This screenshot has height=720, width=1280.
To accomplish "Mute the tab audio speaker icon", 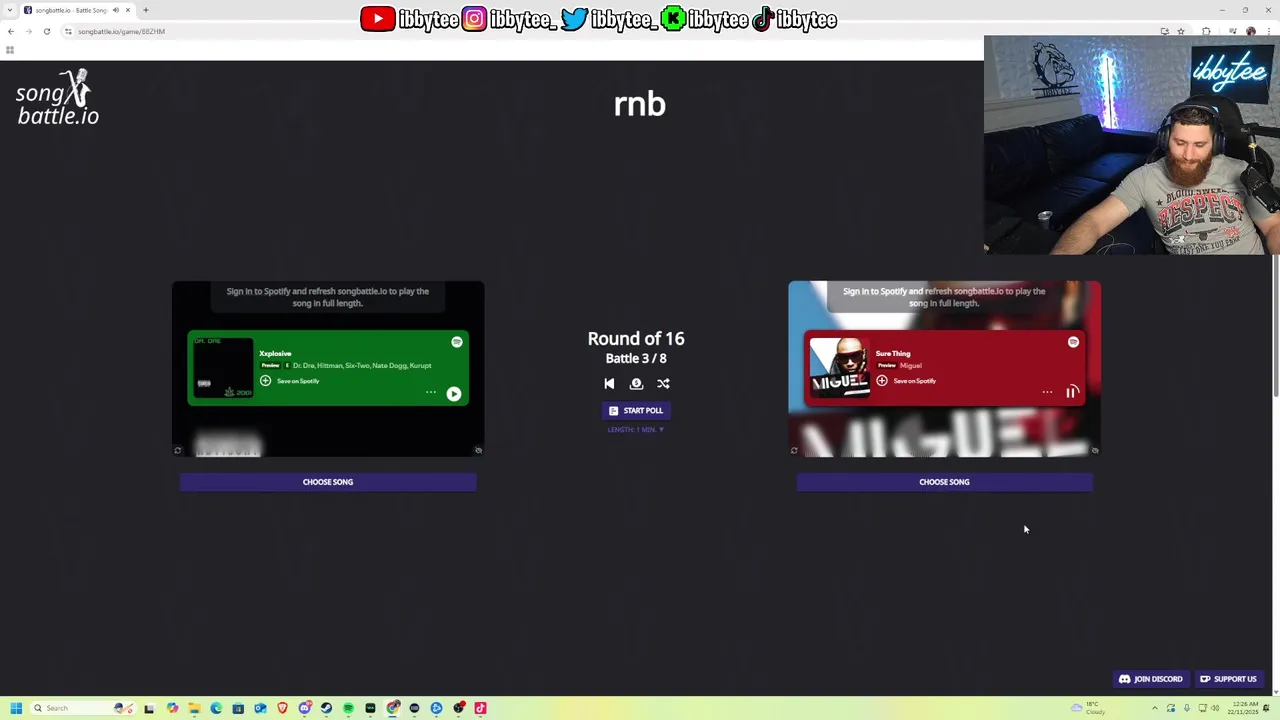I will [x=115, y=10].
